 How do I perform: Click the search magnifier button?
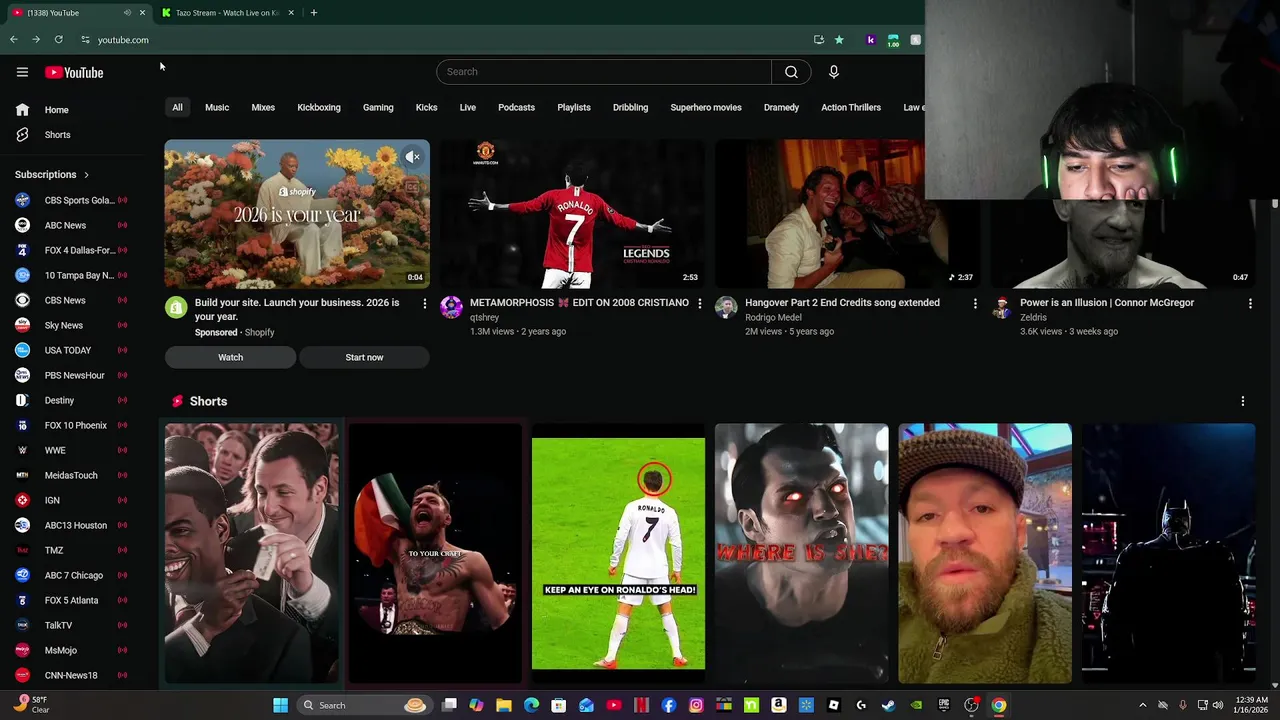pyautogui.click(x=791, y=72)
